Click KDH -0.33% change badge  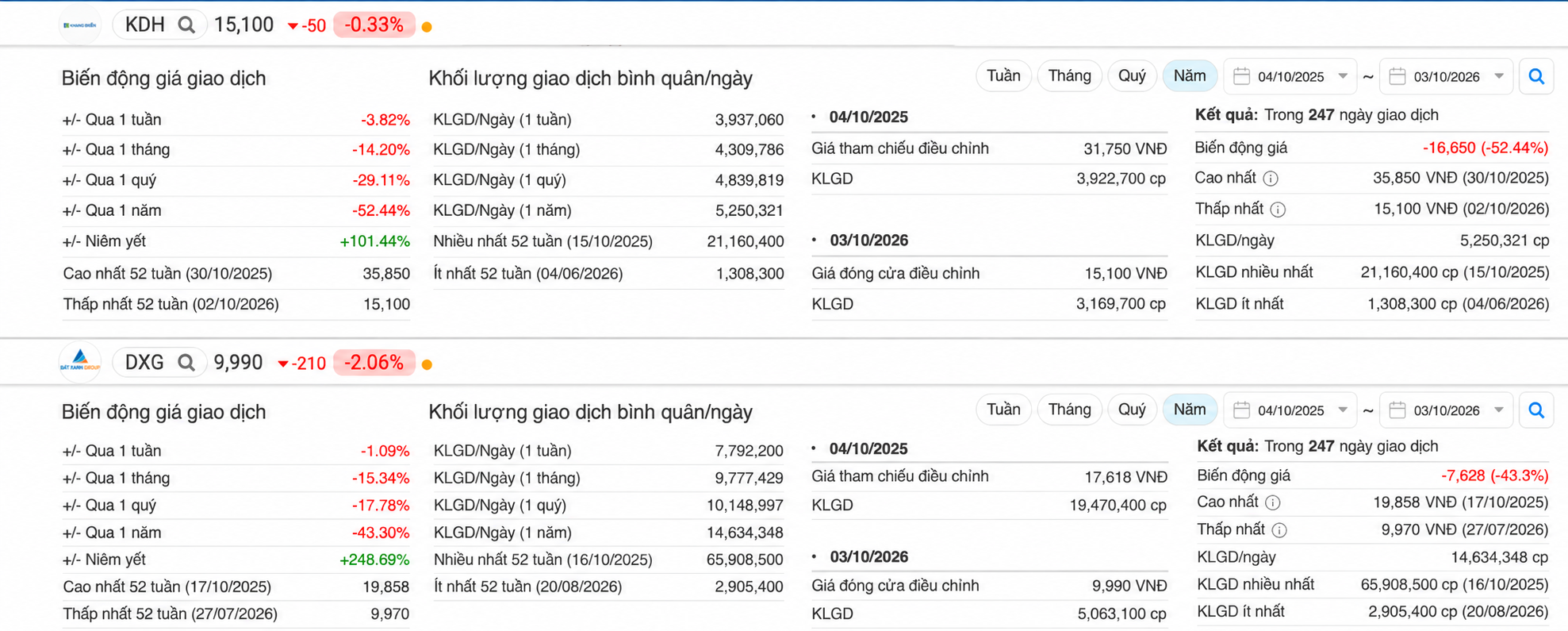[374, 25]
